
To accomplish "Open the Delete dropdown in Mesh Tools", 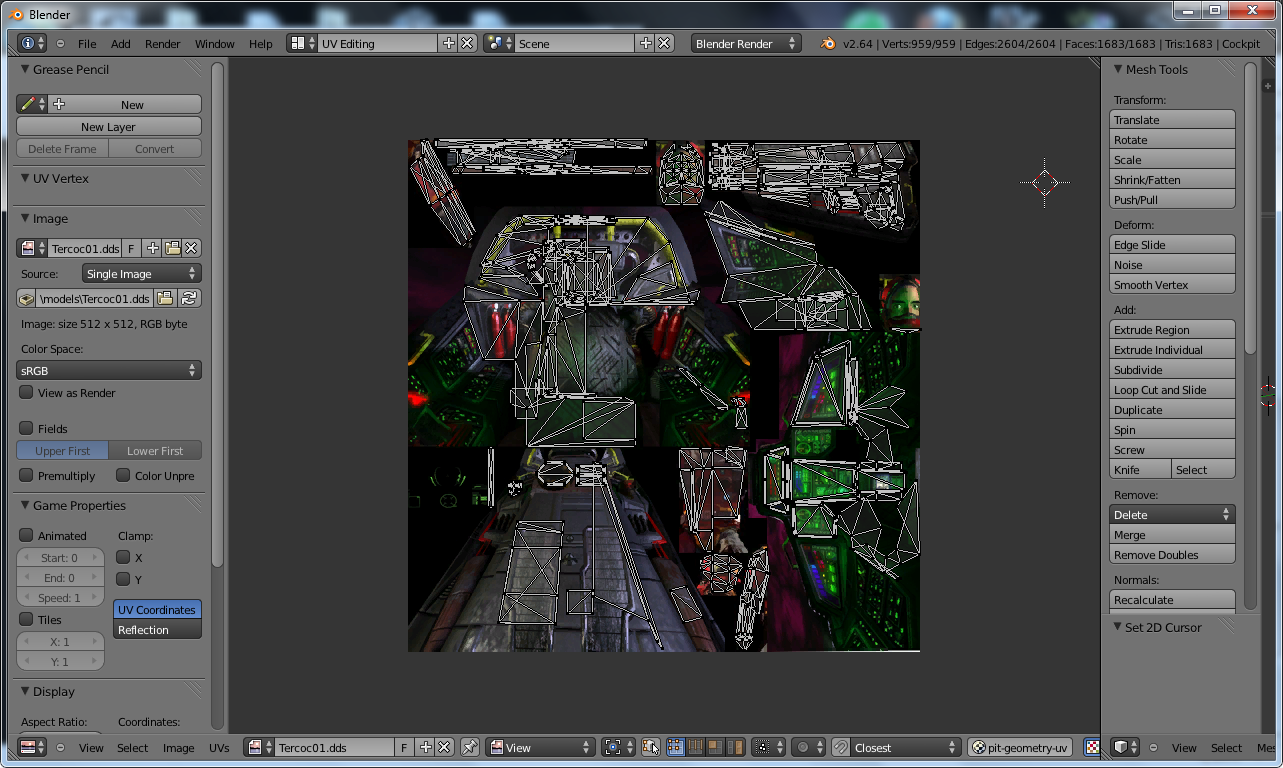I will (x=1172, y=514).
